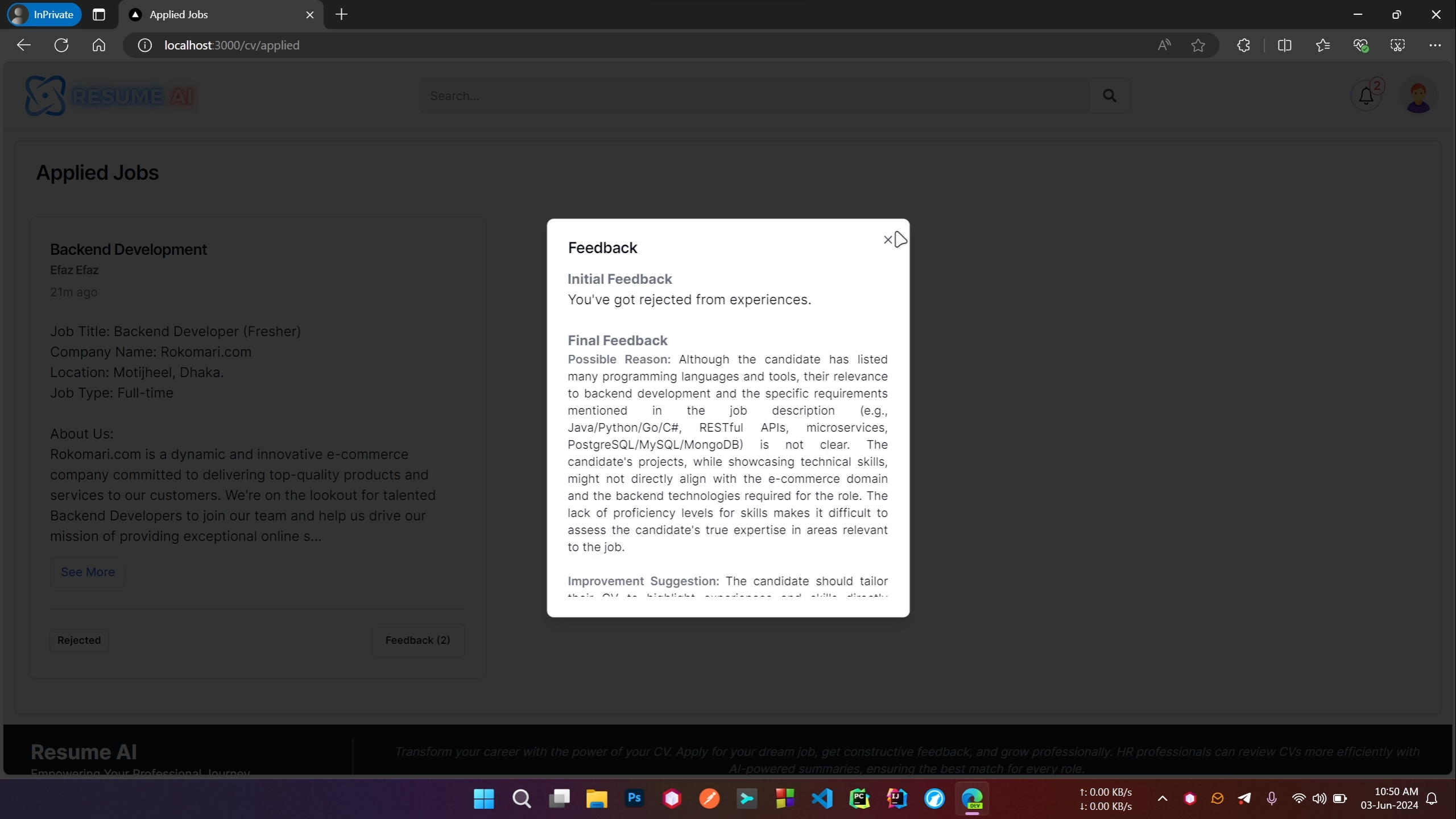Enter read aloud mode in the browser

point(1164,45)
